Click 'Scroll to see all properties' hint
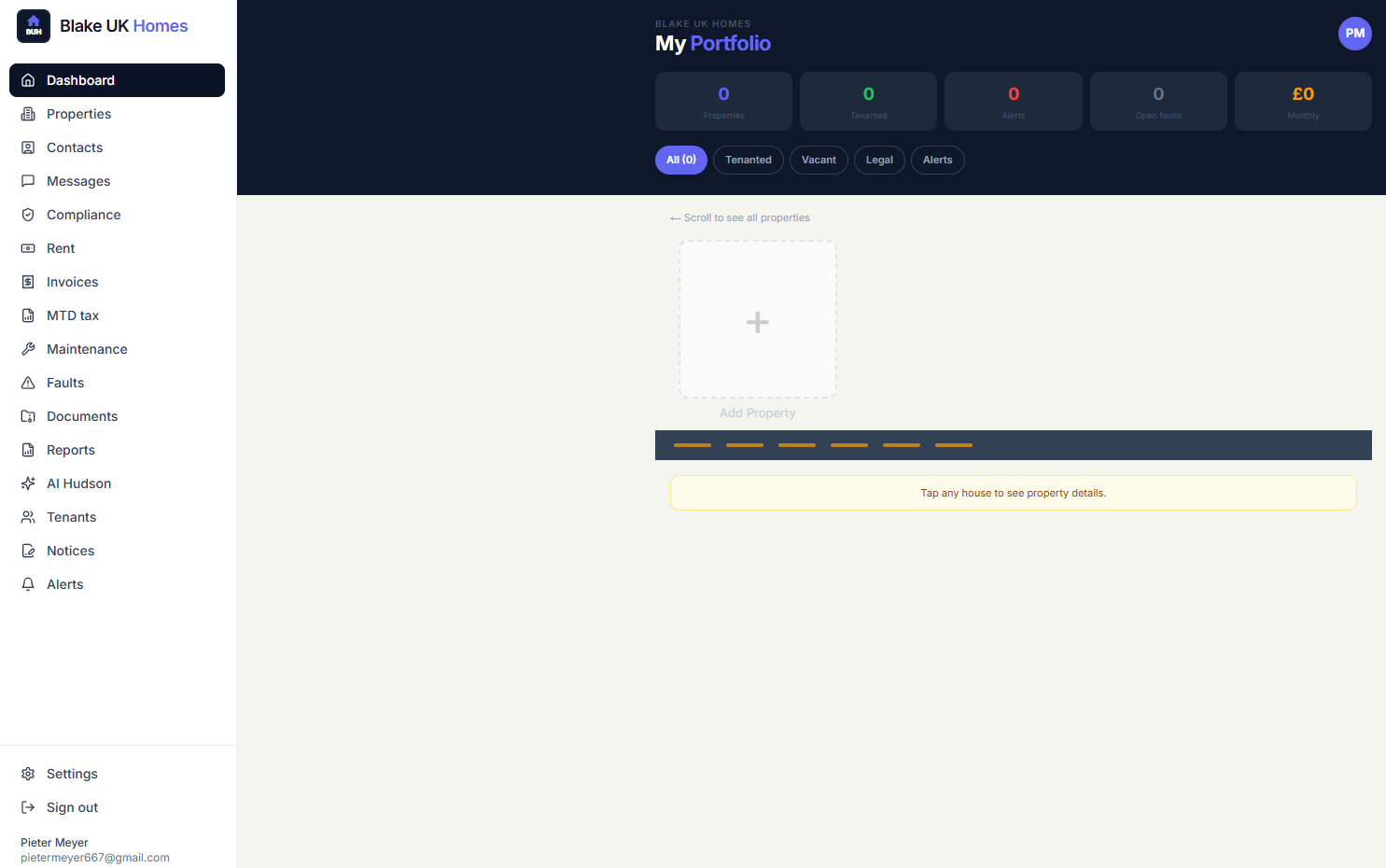The image size is (1386, 868). pyautogui.click(x=740, y=217)
